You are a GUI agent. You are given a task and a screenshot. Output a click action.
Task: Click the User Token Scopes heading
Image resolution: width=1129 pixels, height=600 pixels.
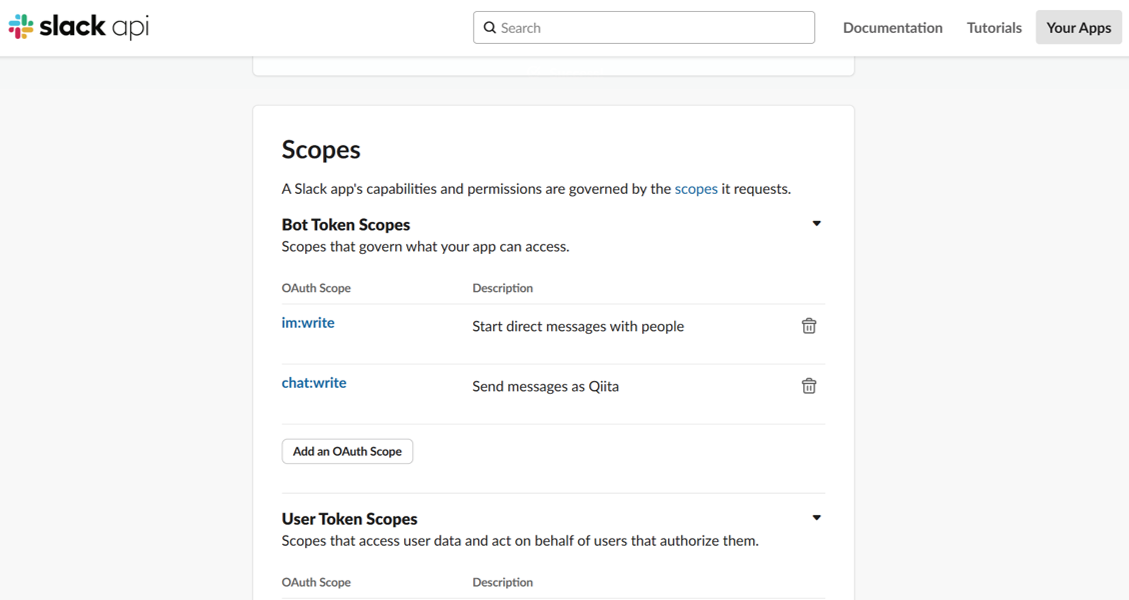pos(349,518)
